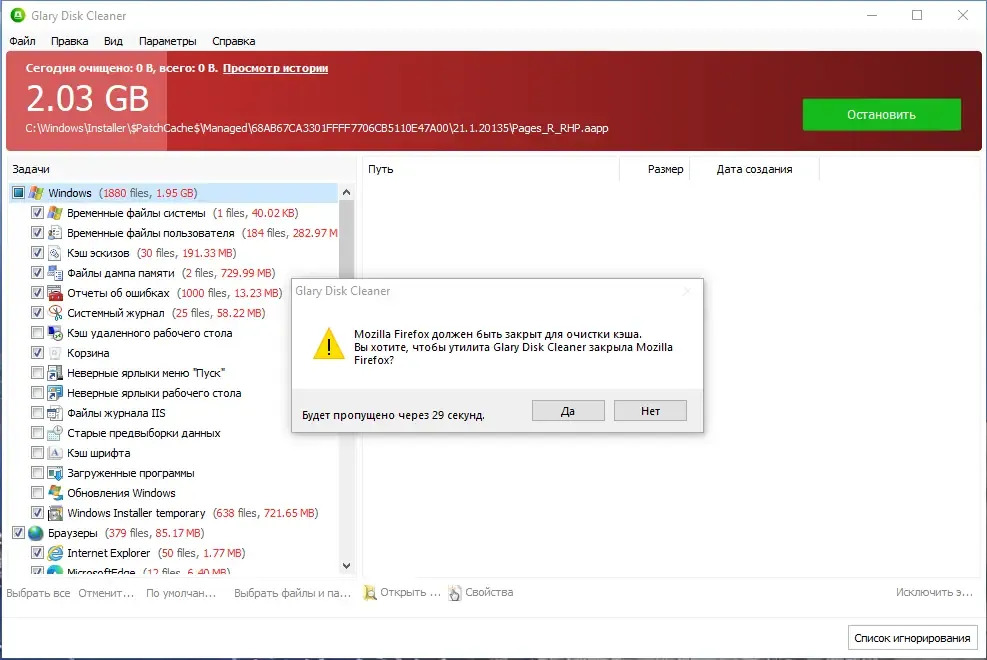
Task: Open the Просмотр истории link
Action: point(275,68)
